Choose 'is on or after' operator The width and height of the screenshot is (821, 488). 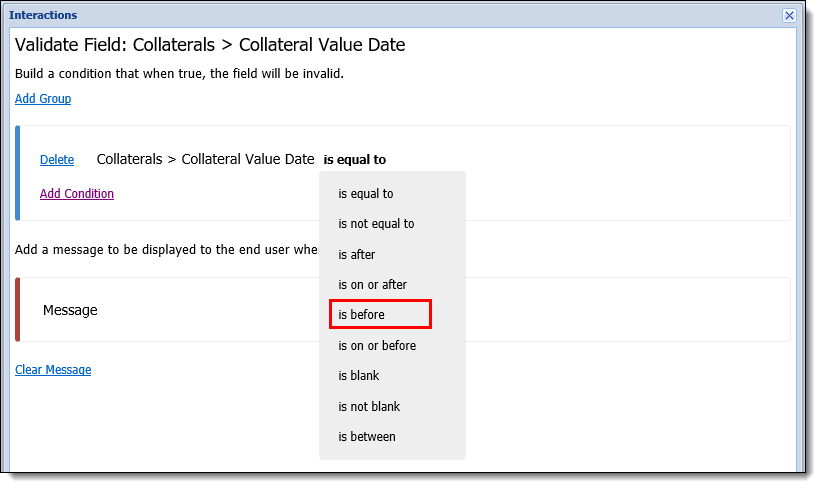click(x=372, y=285)
